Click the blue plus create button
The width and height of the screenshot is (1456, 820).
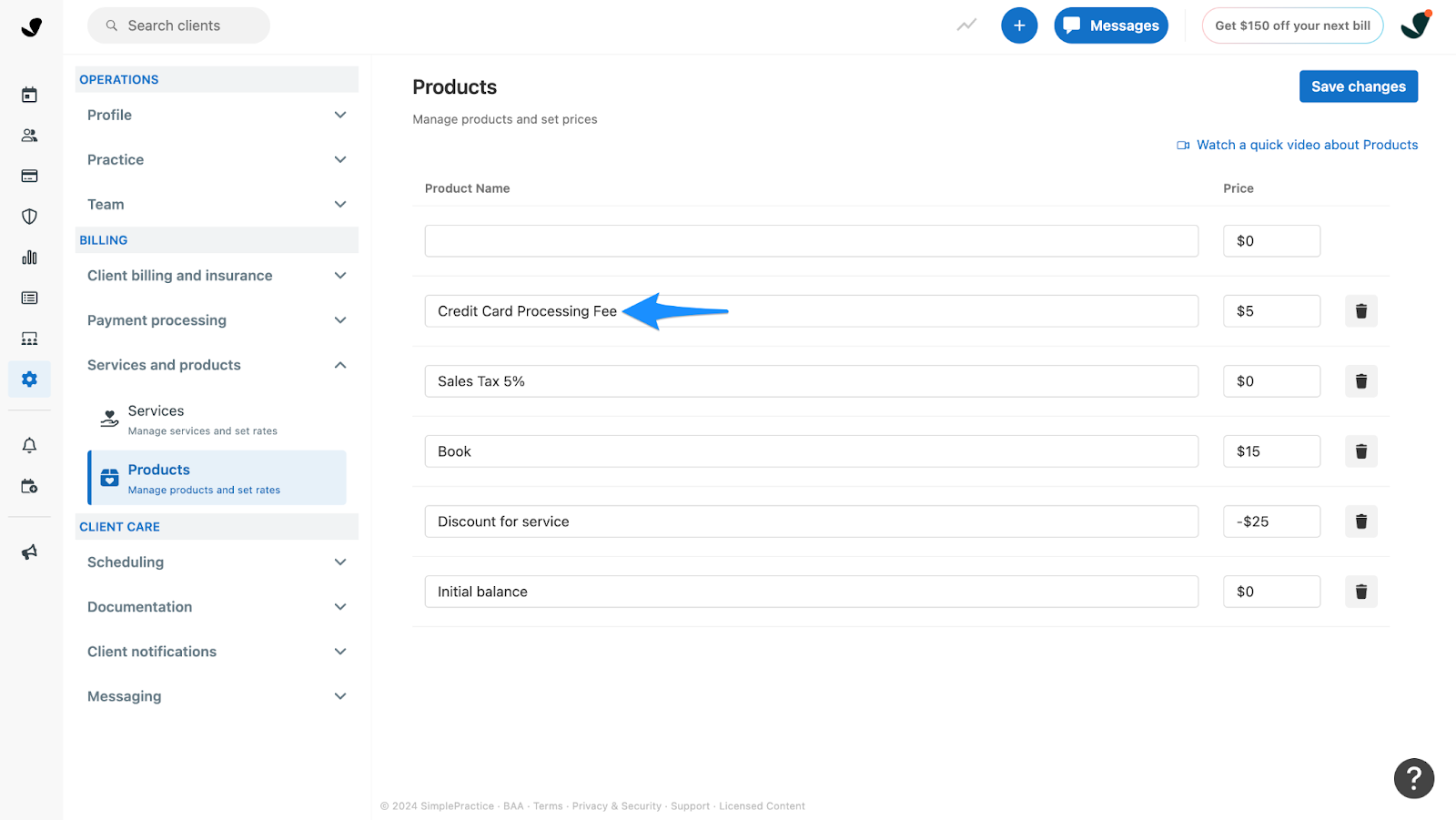point(1019,25)
